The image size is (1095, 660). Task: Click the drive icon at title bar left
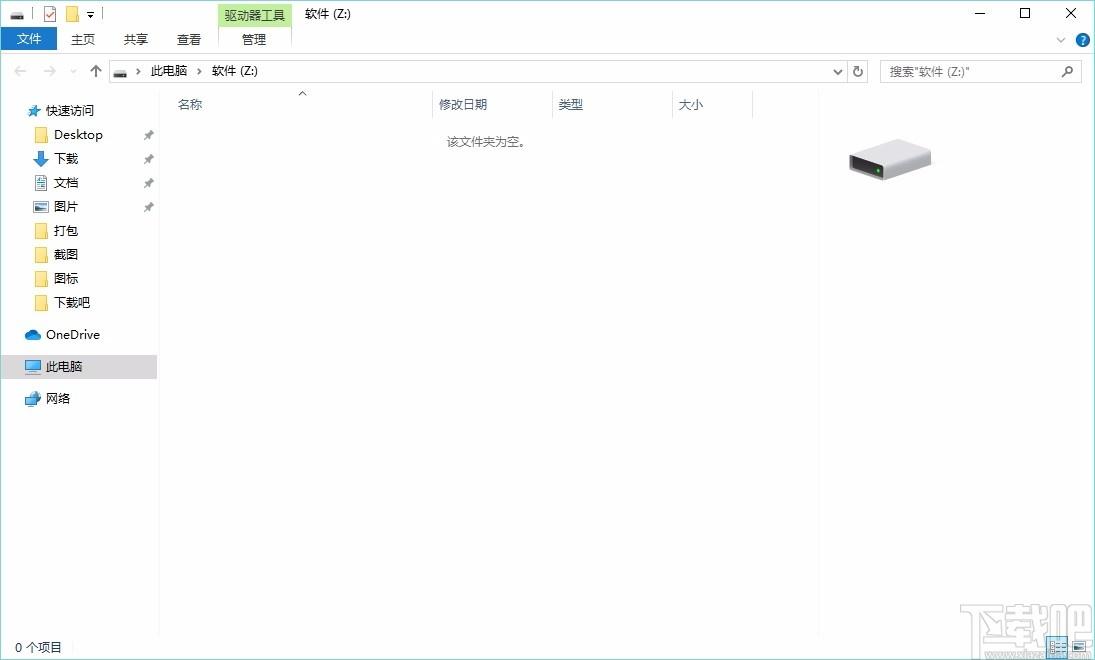[x=17, y=15]
